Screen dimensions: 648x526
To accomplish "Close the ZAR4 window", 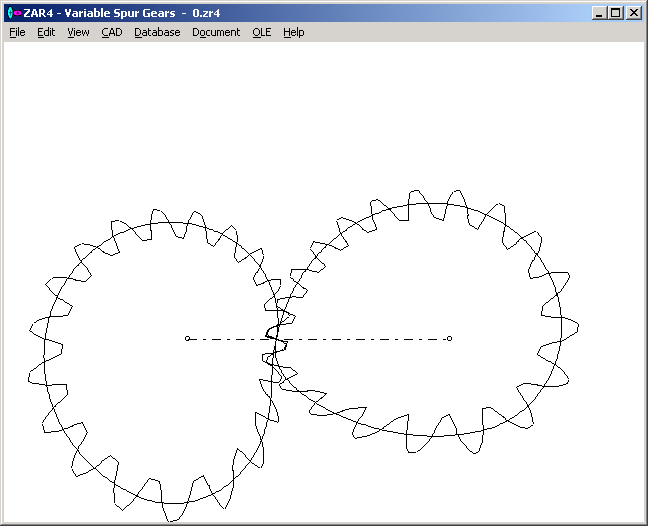I will pos(633,13).
